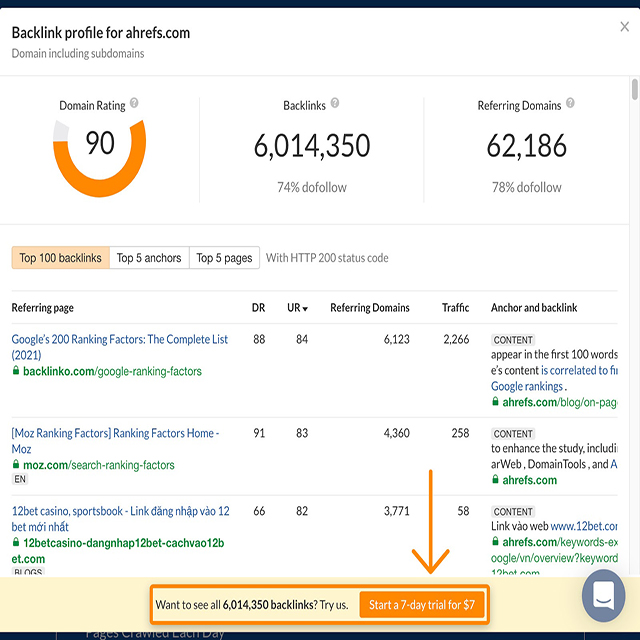Click the DR column header

pyautogui.click(x=258, y=308)
